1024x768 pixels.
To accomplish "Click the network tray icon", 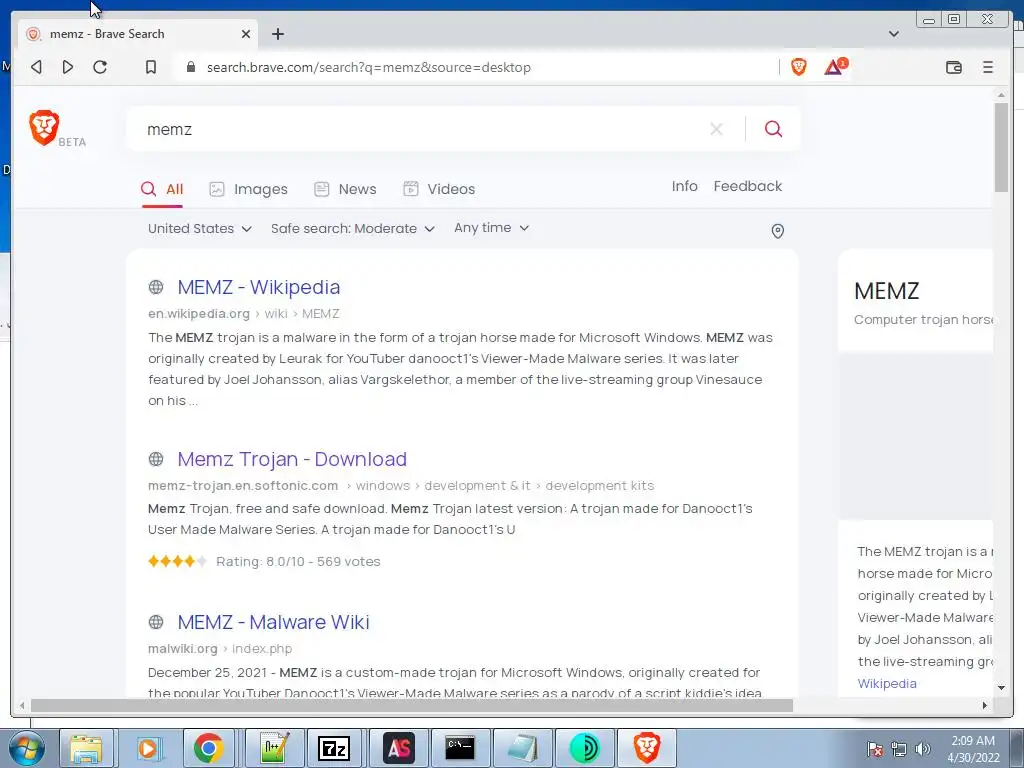I will point(899,749).
